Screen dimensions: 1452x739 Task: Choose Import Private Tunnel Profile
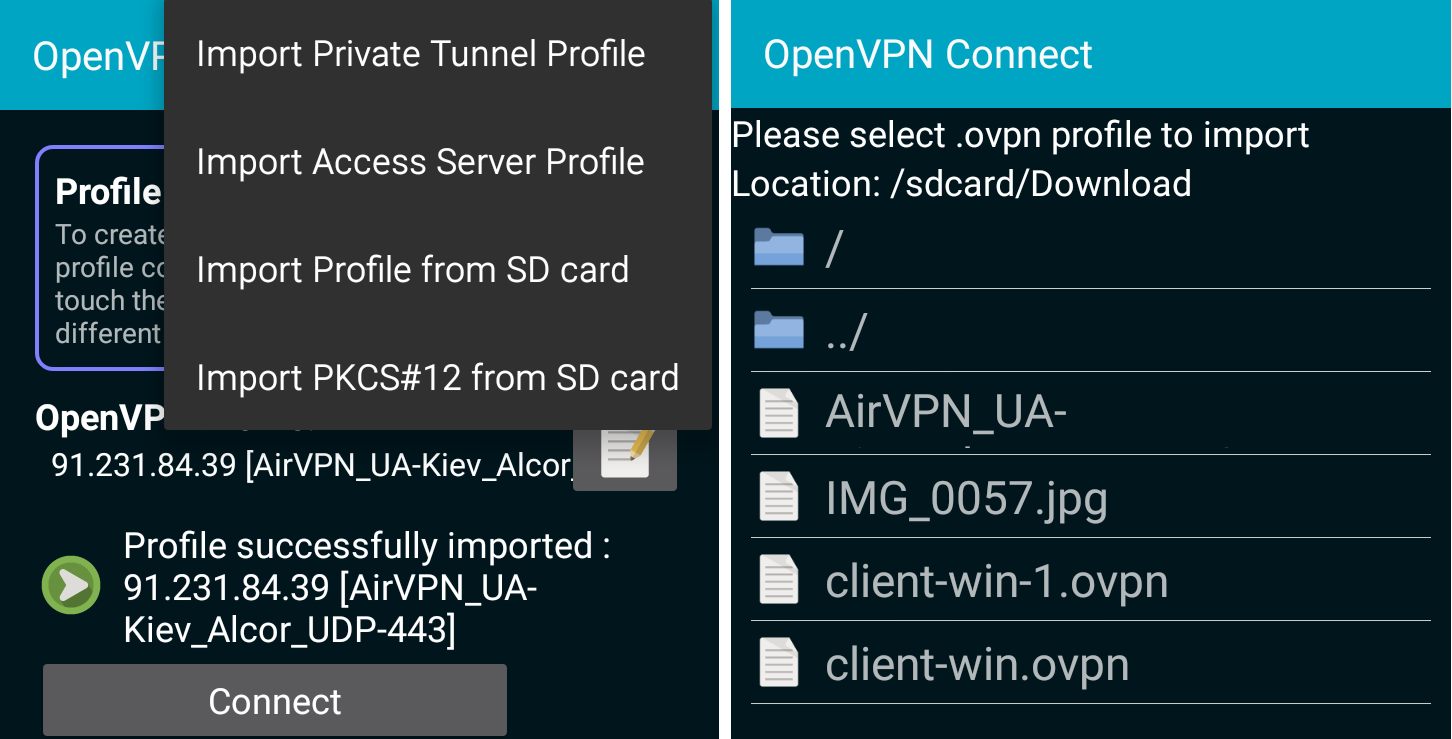(420, 54)
